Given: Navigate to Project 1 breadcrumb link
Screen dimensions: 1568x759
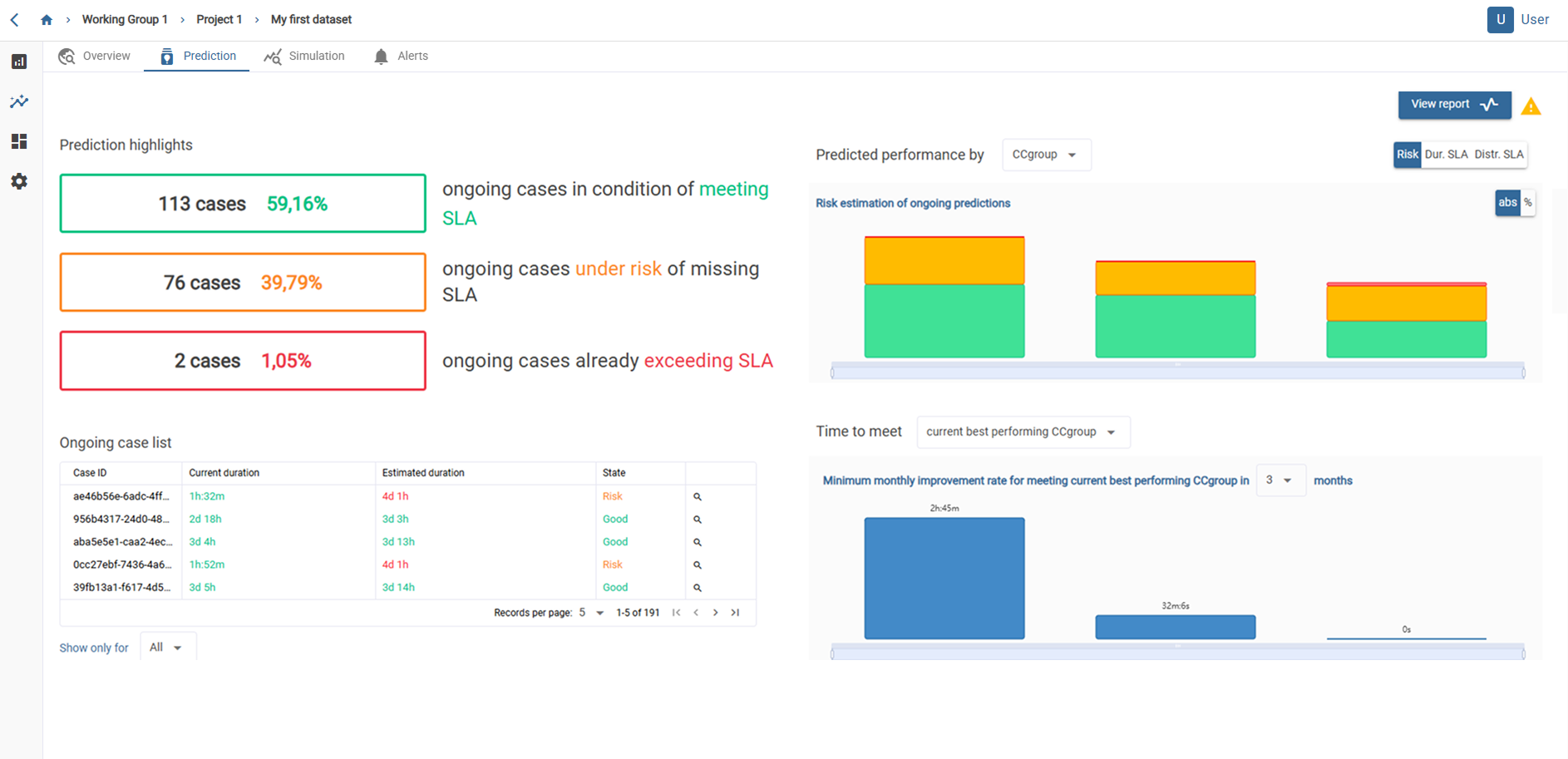Looking at the screenshot, I should tap(219, 20).
